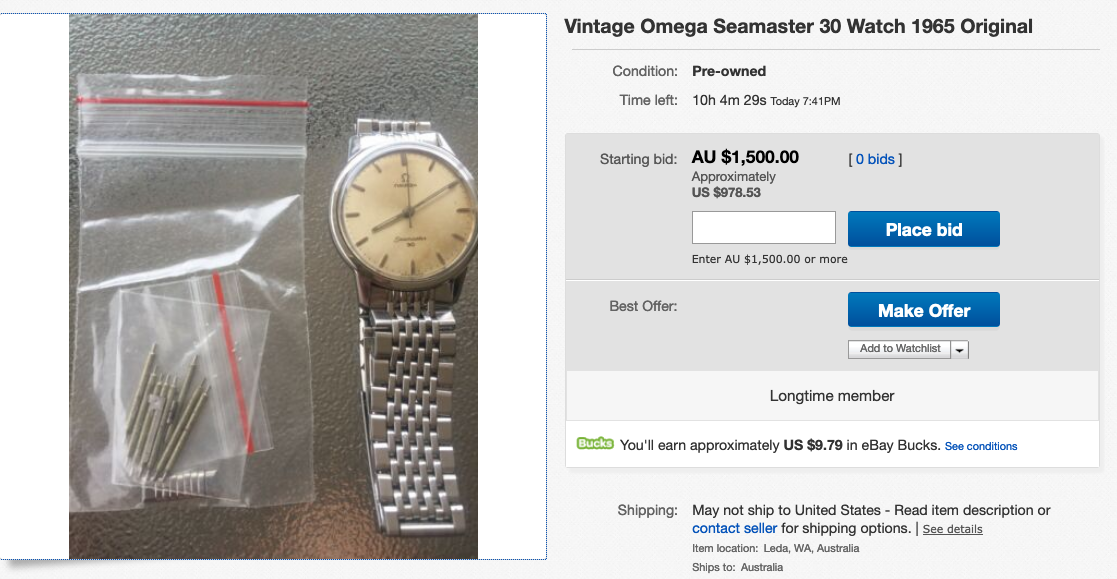
Task: Open the Add to Watchlist dropdown arrow
Action: (960, 349)
